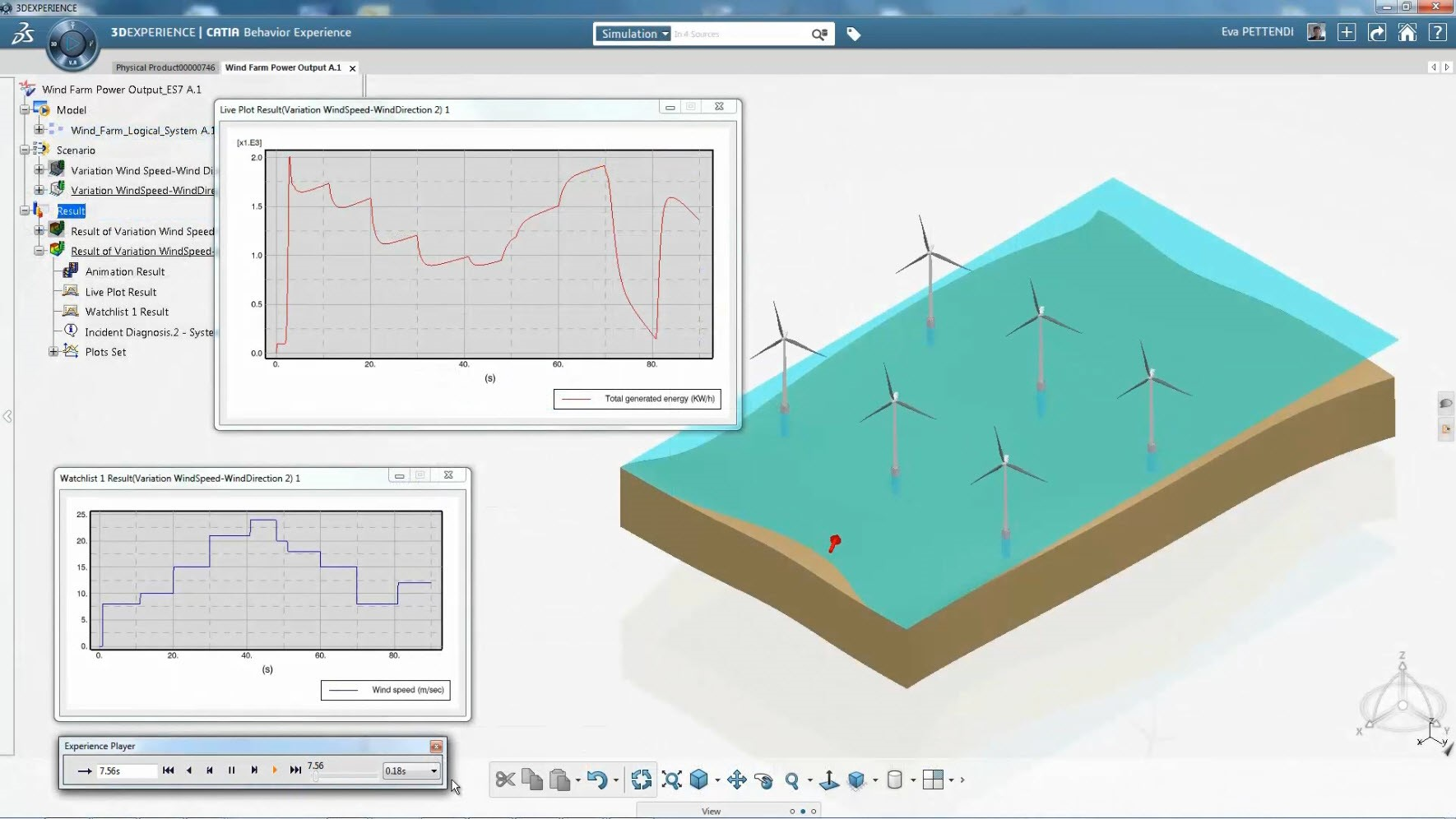Viewport: 1456px width, 819px height.
Task: Open the tags icon next to search bar
Action: [x=853, y=34]
